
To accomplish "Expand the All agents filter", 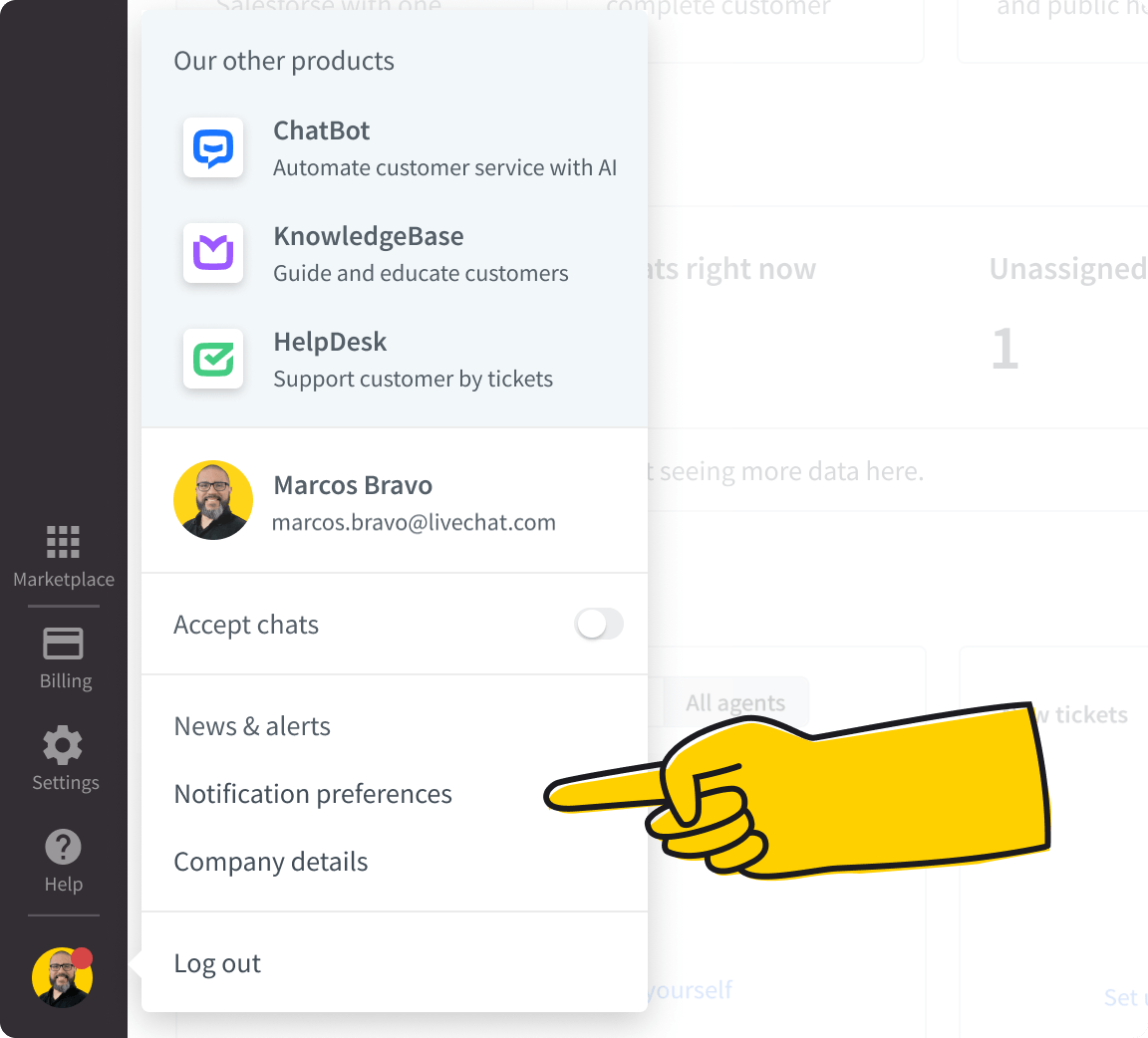I will 735,702.
